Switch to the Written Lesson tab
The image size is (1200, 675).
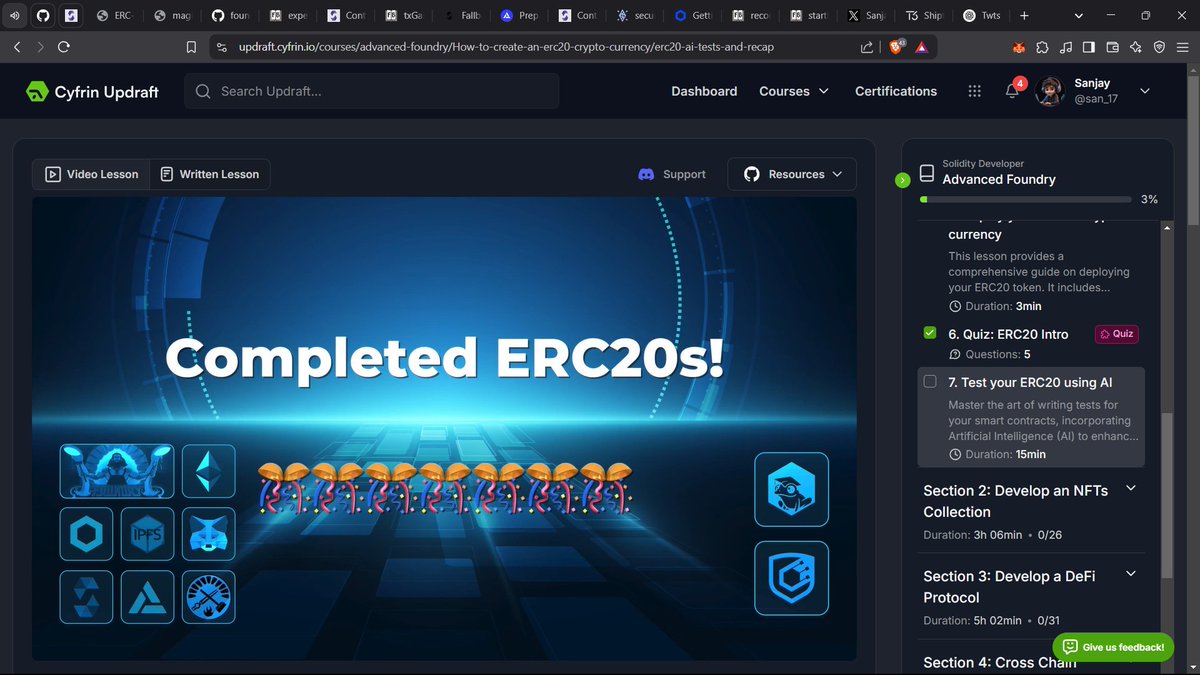pyautogui.click(x=210, y=173)
